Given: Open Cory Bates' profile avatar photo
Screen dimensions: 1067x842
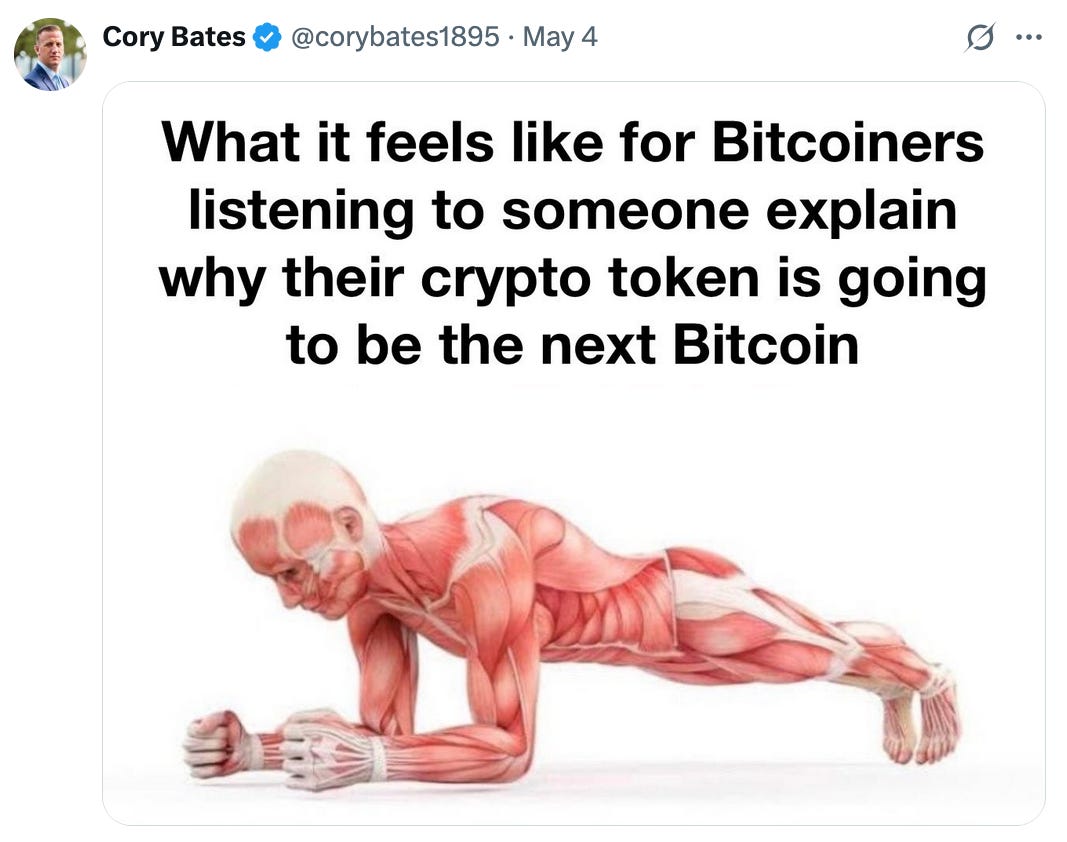Looking at the screenshot, I should click(50, 54).
